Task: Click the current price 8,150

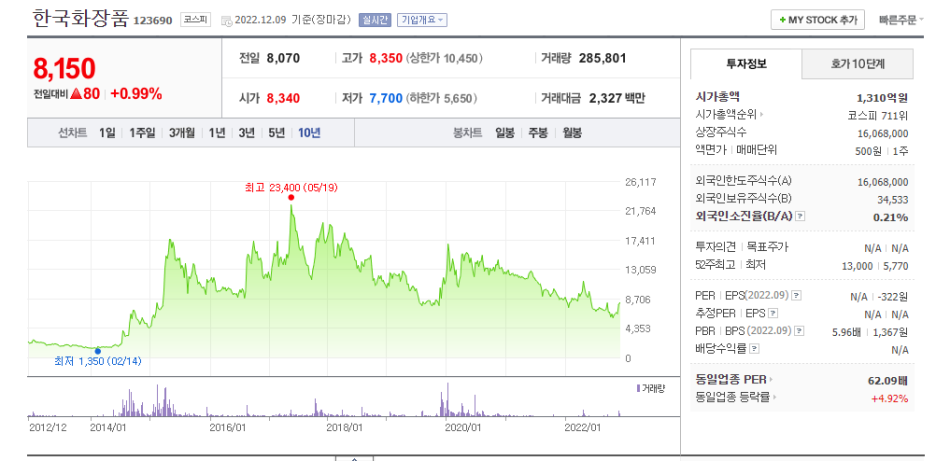Action: pyautogui.click(x=64, y=69)
